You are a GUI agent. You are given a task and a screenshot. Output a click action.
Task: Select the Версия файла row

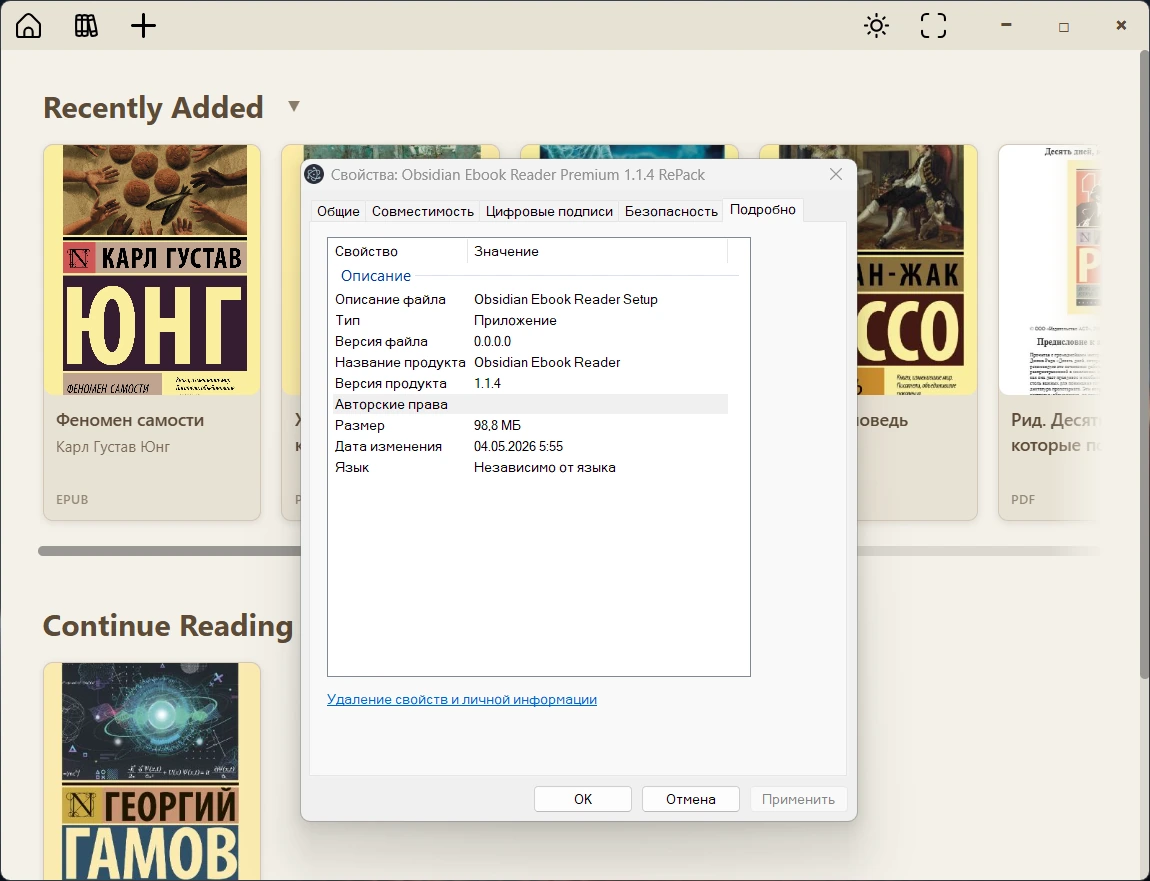click(x=530, y=341)
